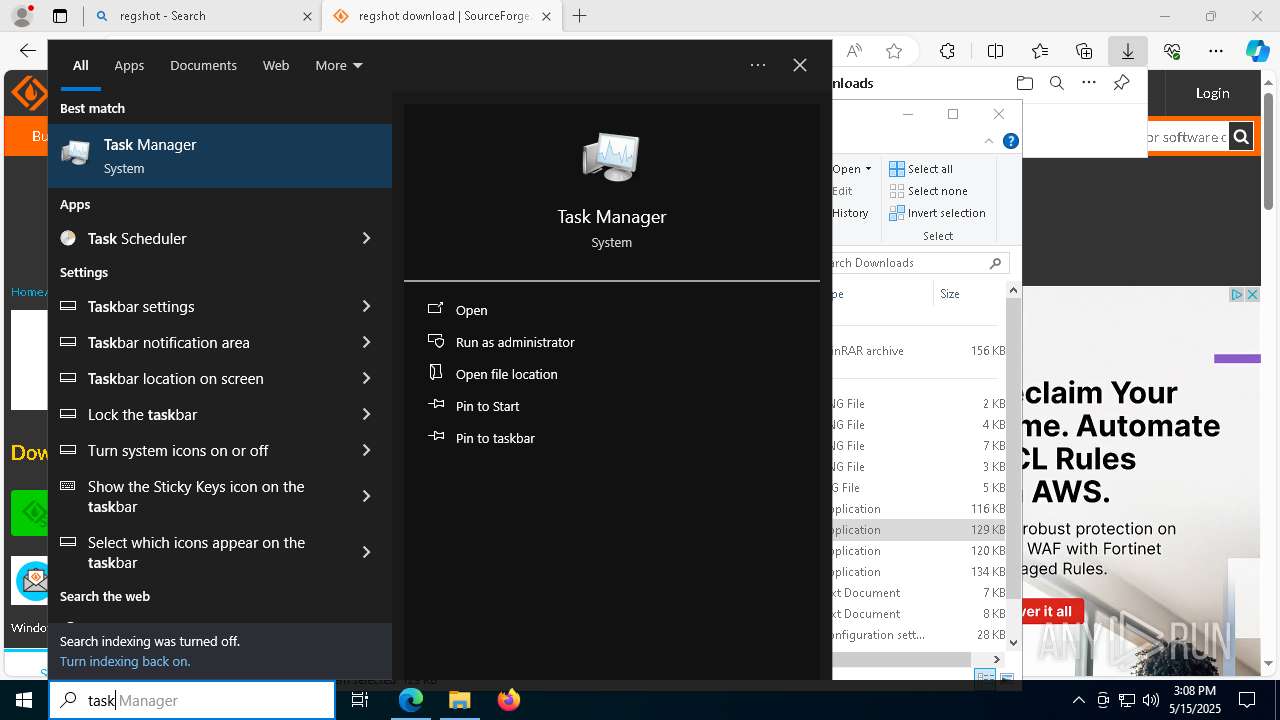Click volume icon in system tray
Image resolution: width=1280 pixels, height=720 pixels.
(x=1151, y=700)
